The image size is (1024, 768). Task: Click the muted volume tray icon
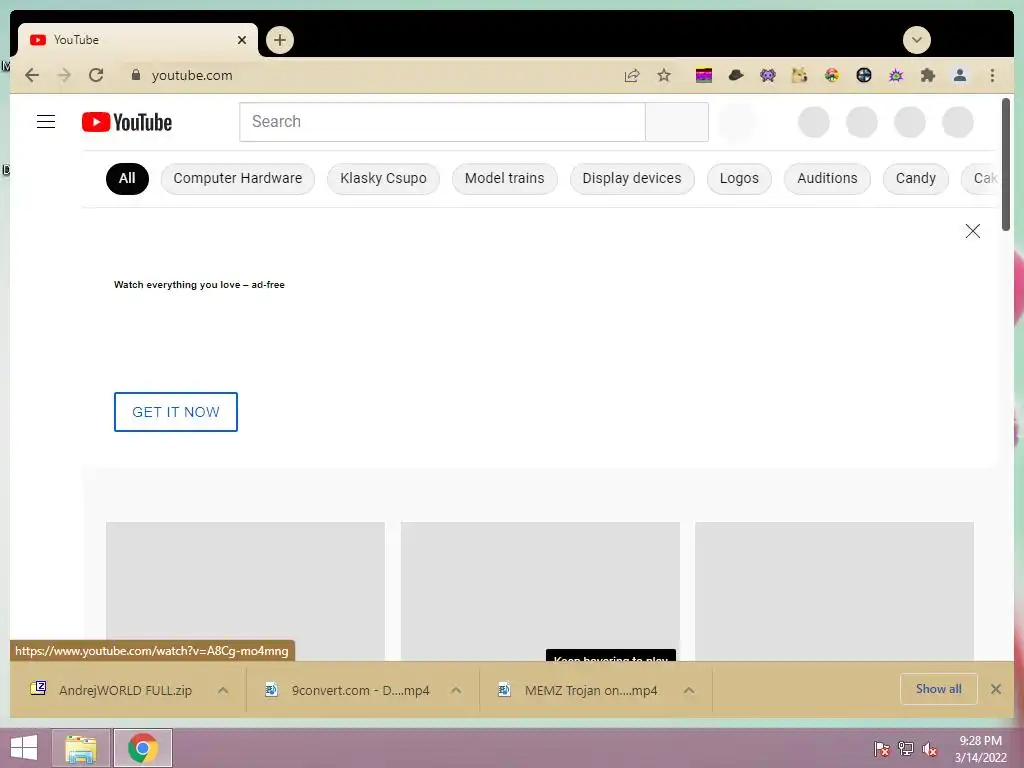930,749
